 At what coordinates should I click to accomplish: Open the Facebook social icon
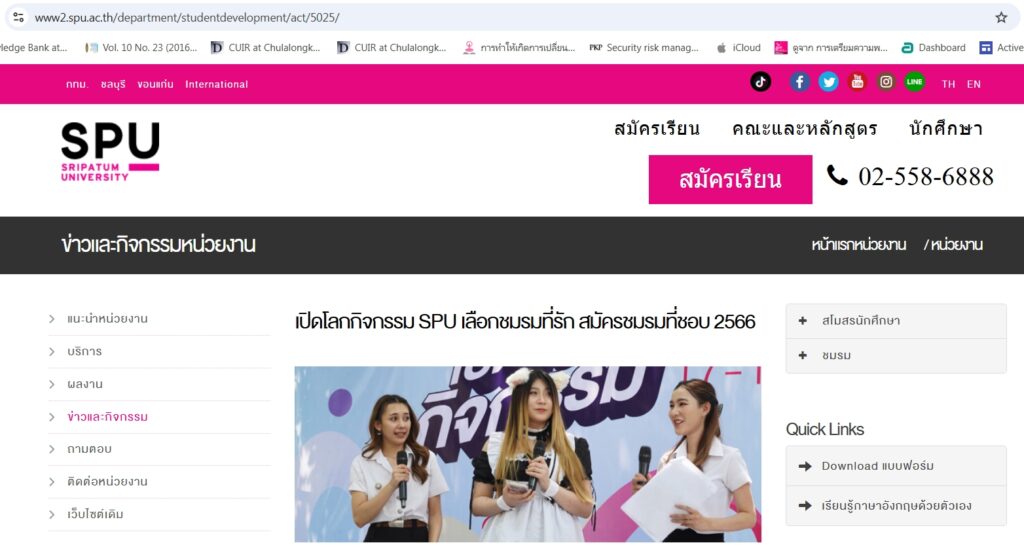click(x=799, y=82)
